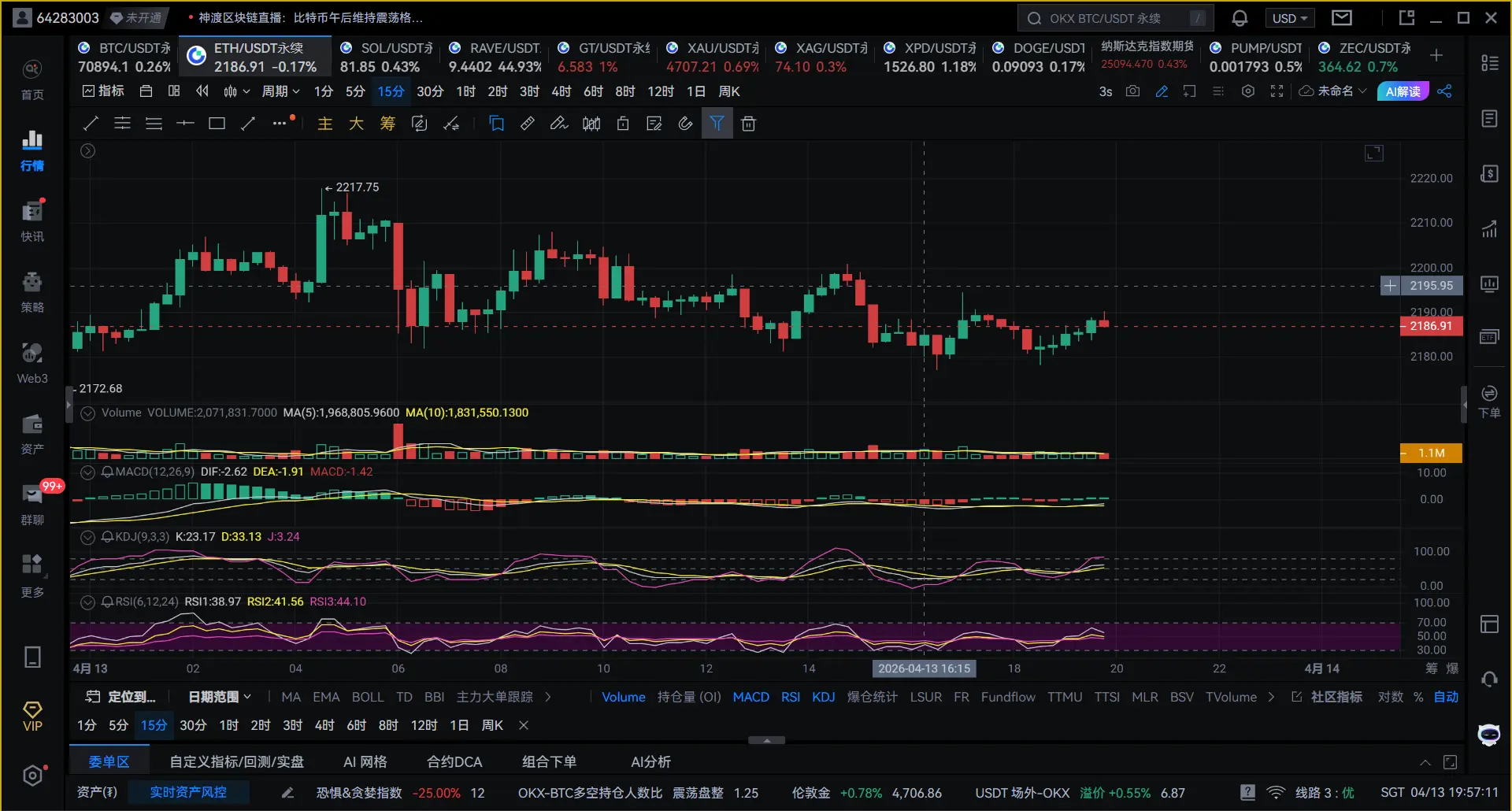Open the mail inbox icon
This screenshot has height=811, width=1512.
(x=1342, y=17)
